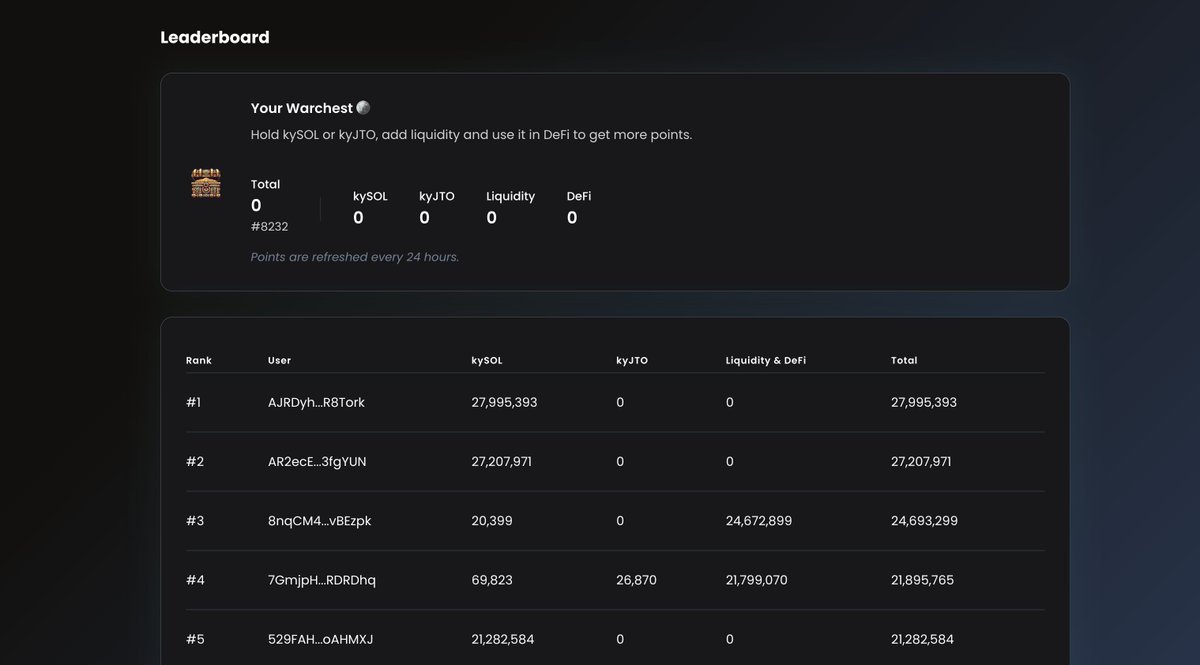Click user AJRDyh...R8Tork

pyautogui.click(x=316, y=402)
